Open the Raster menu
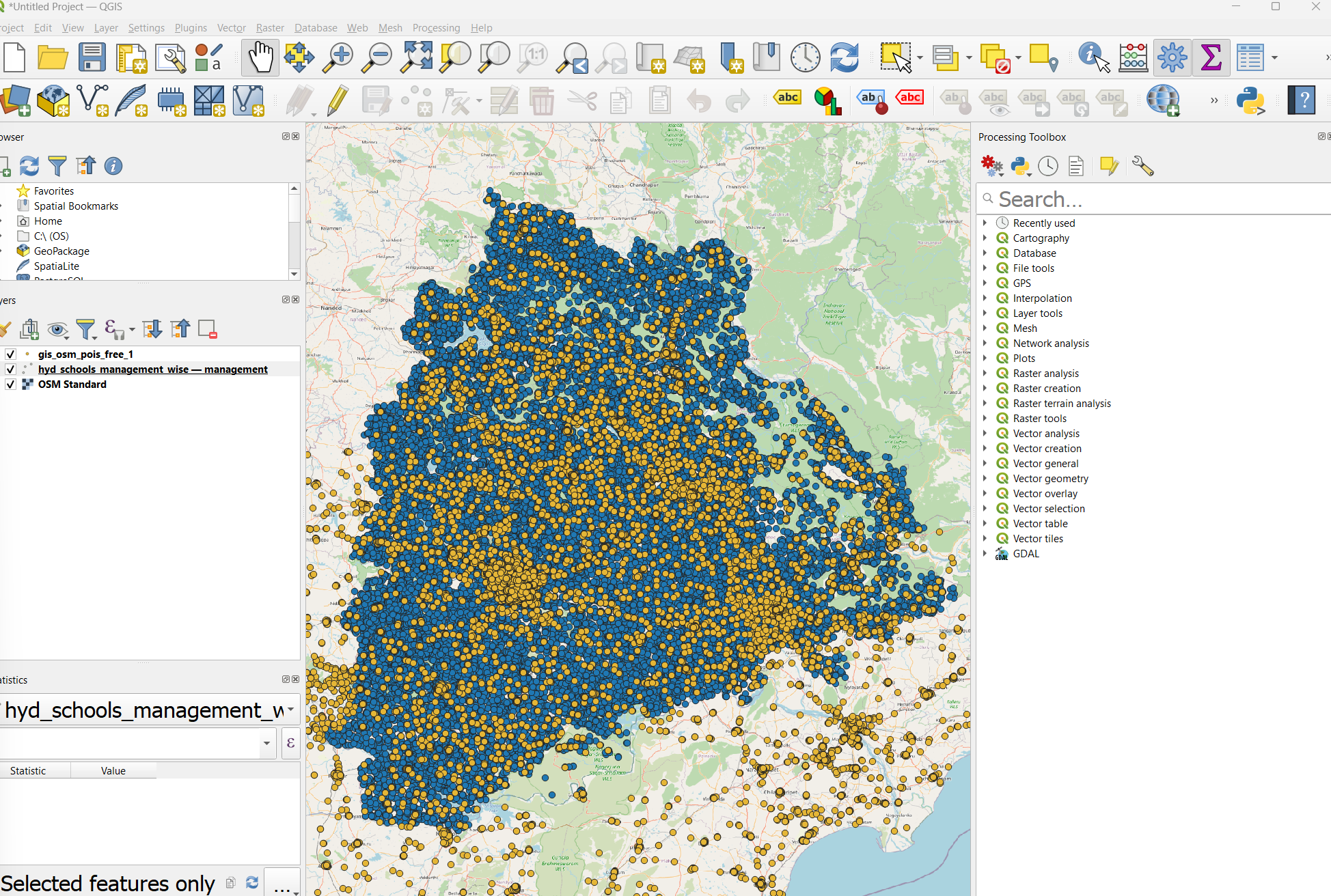Image resolution: width=1331 pixels, height=896 pixels. coord(270,28)
